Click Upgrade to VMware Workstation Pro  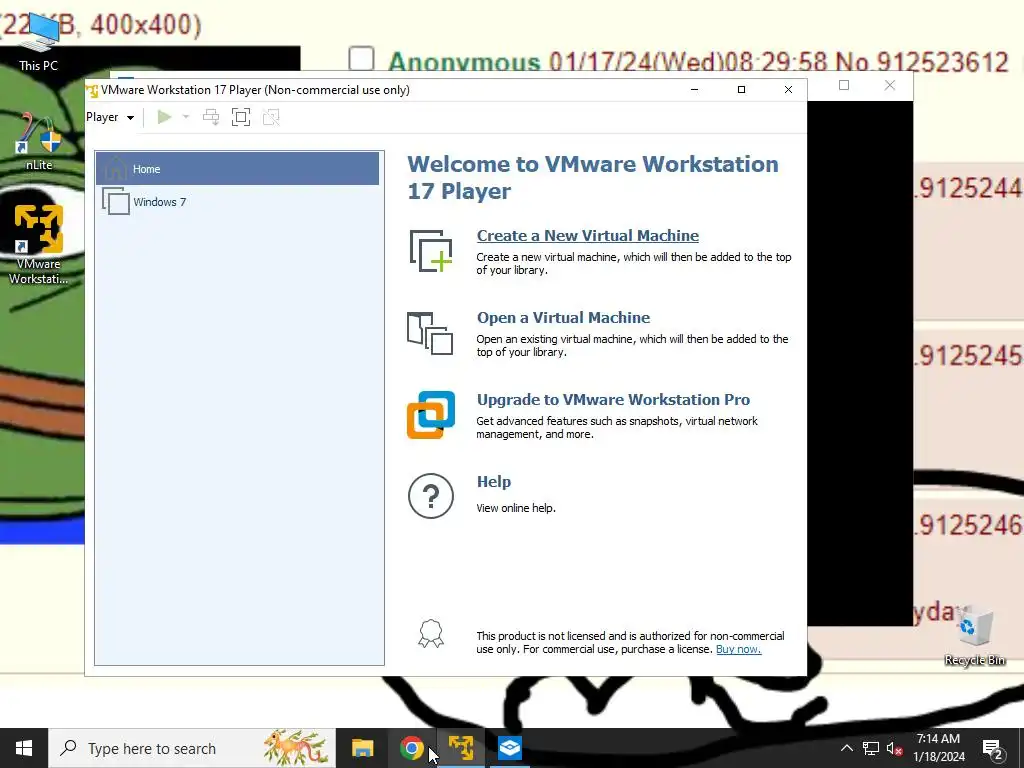point(613,400)
